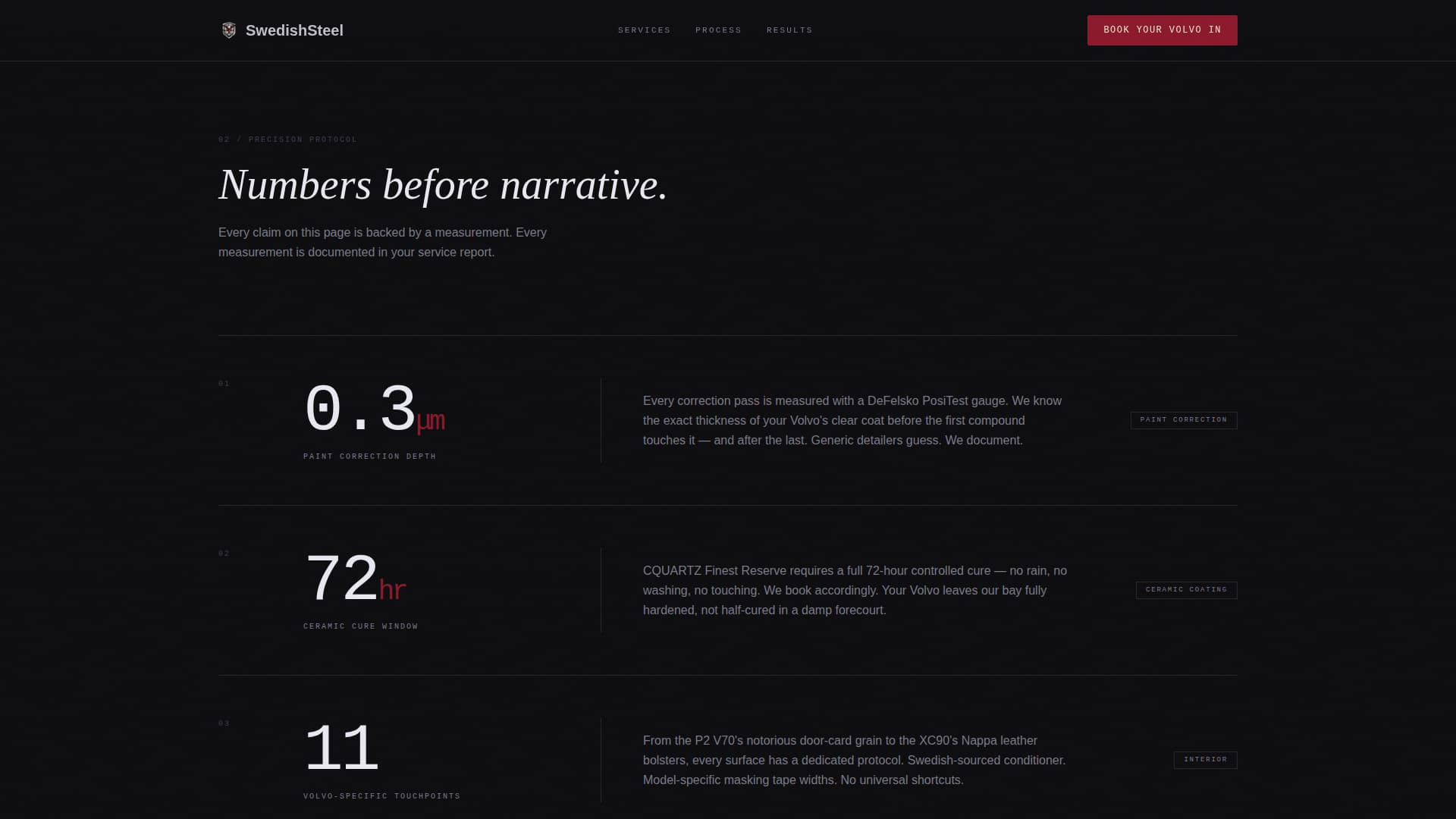
Task: Click the Volvo-Specific Touchpoints caption
Action: pos(382,796)
